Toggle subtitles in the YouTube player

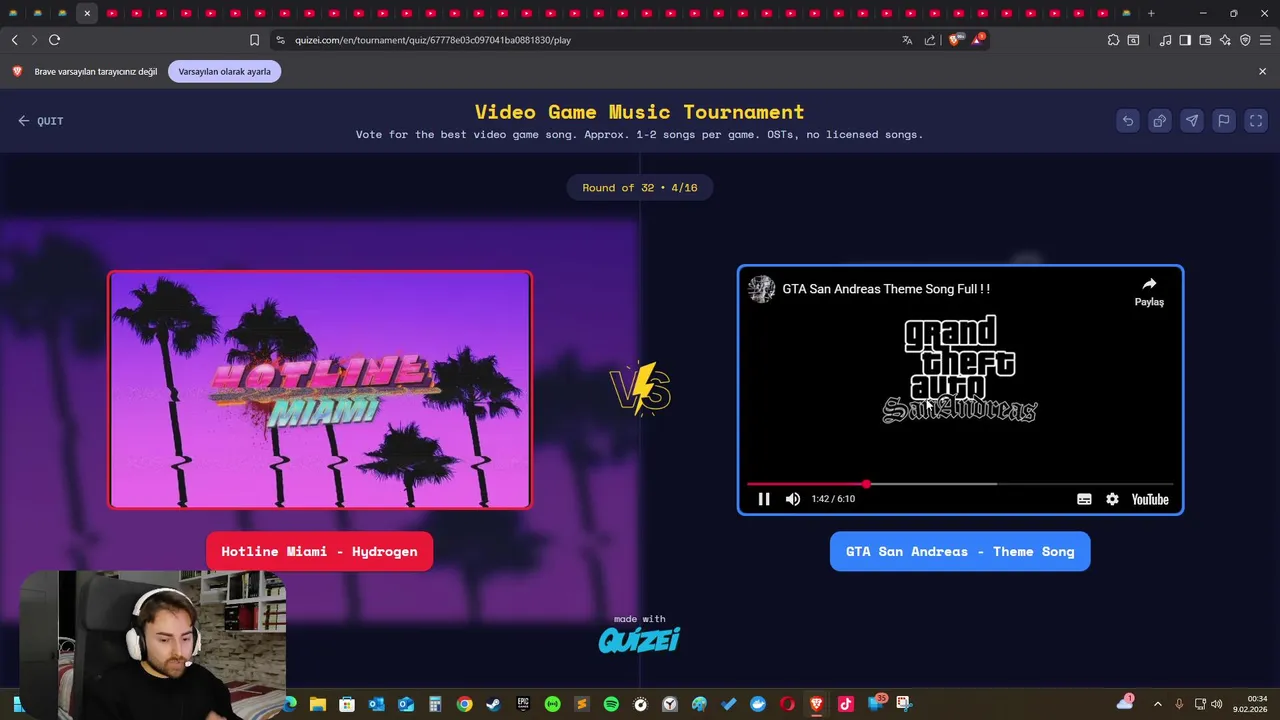point(1084,499)
